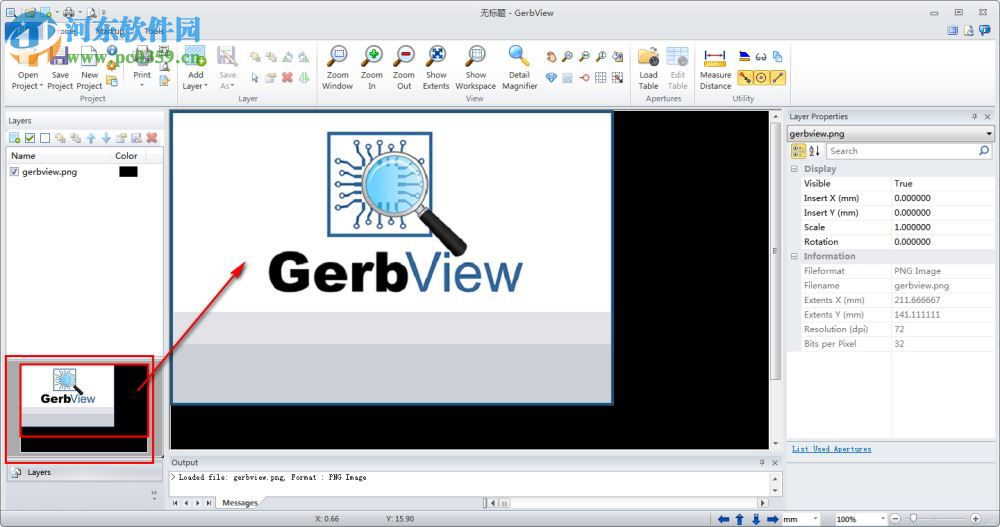Collapse the Information property section
1000x527 pixels.
(794, 256)
